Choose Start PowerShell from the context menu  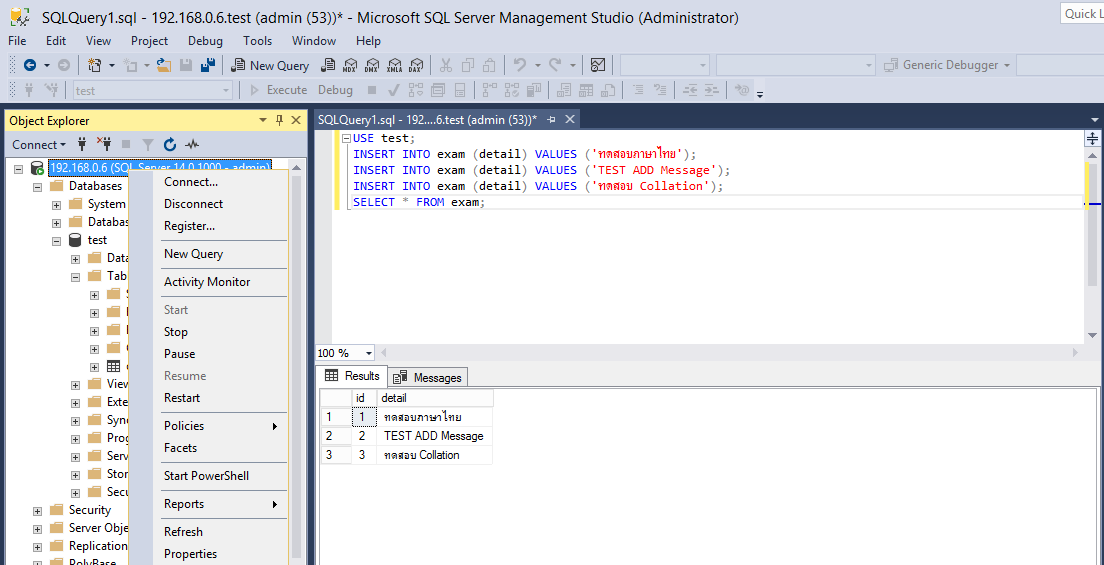tap(206, 476)
